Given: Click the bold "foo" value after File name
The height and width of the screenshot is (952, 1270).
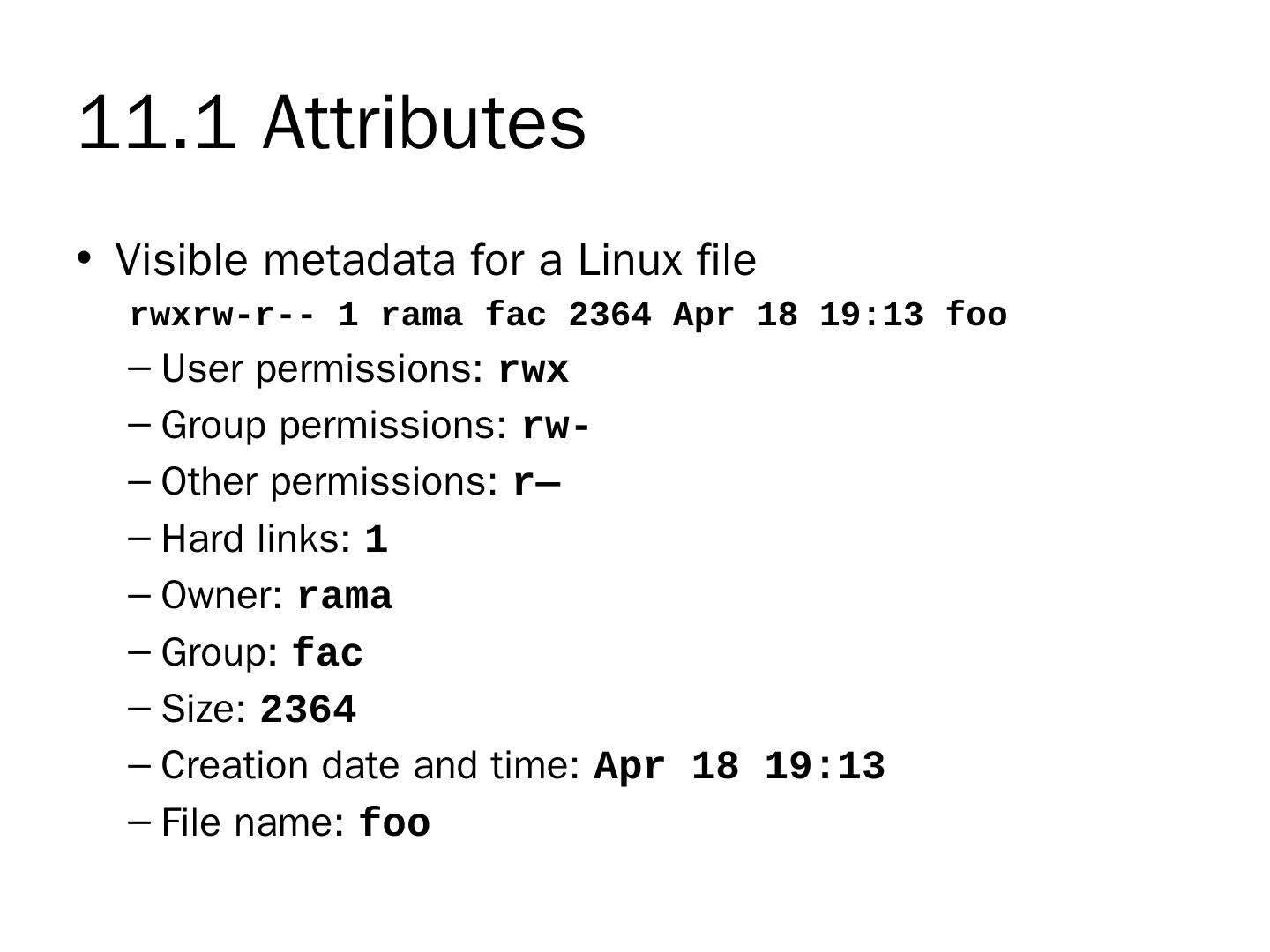Looking at the screenshot, I should point(394,824).
